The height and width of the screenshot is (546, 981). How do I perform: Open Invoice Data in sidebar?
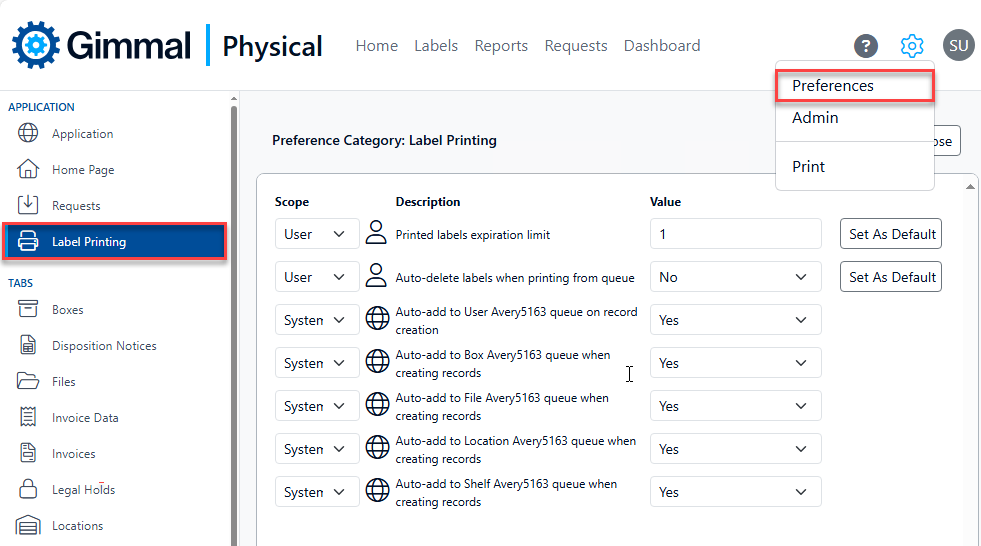[x=85, y=418]
